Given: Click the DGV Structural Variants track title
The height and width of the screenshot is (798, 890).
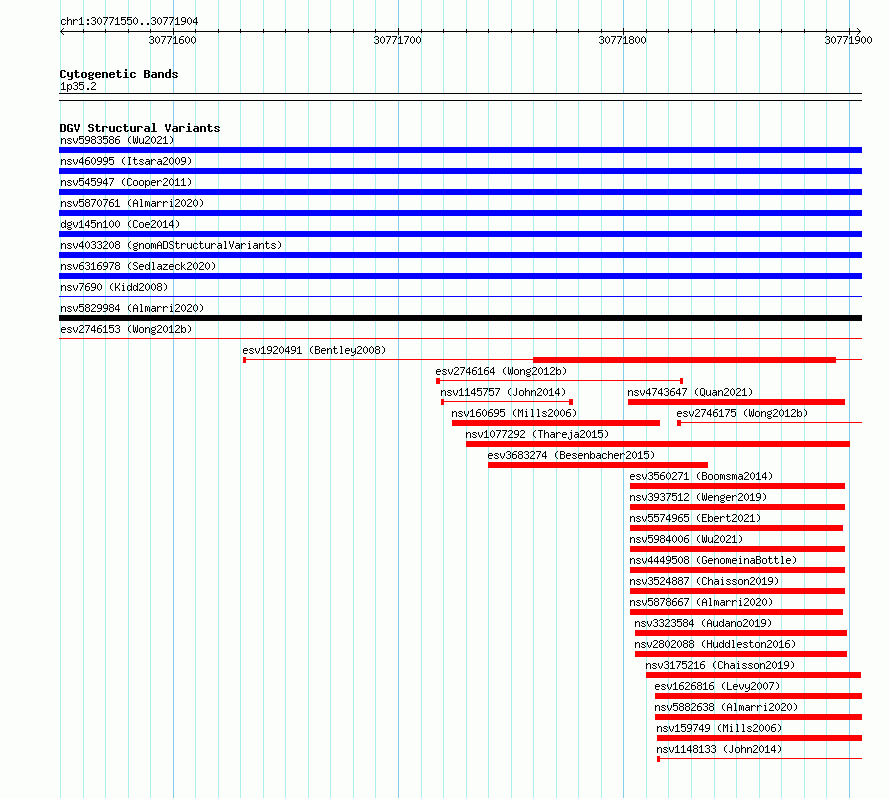Looking at the screenshot, I should (140, 128).
